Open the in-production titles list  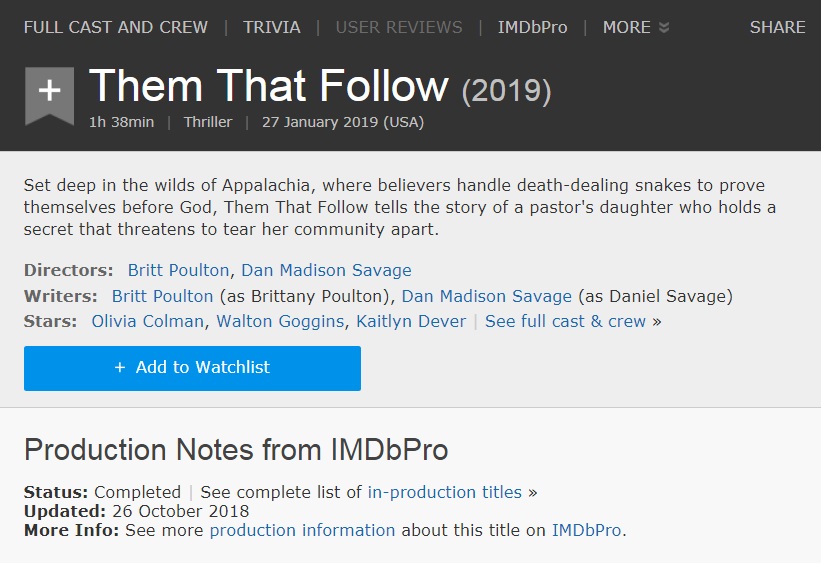coord(444,492)
